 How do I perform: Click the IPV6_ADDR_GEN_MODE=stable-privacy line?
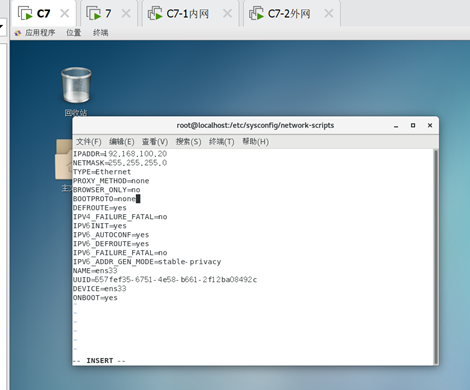[147, 262]
